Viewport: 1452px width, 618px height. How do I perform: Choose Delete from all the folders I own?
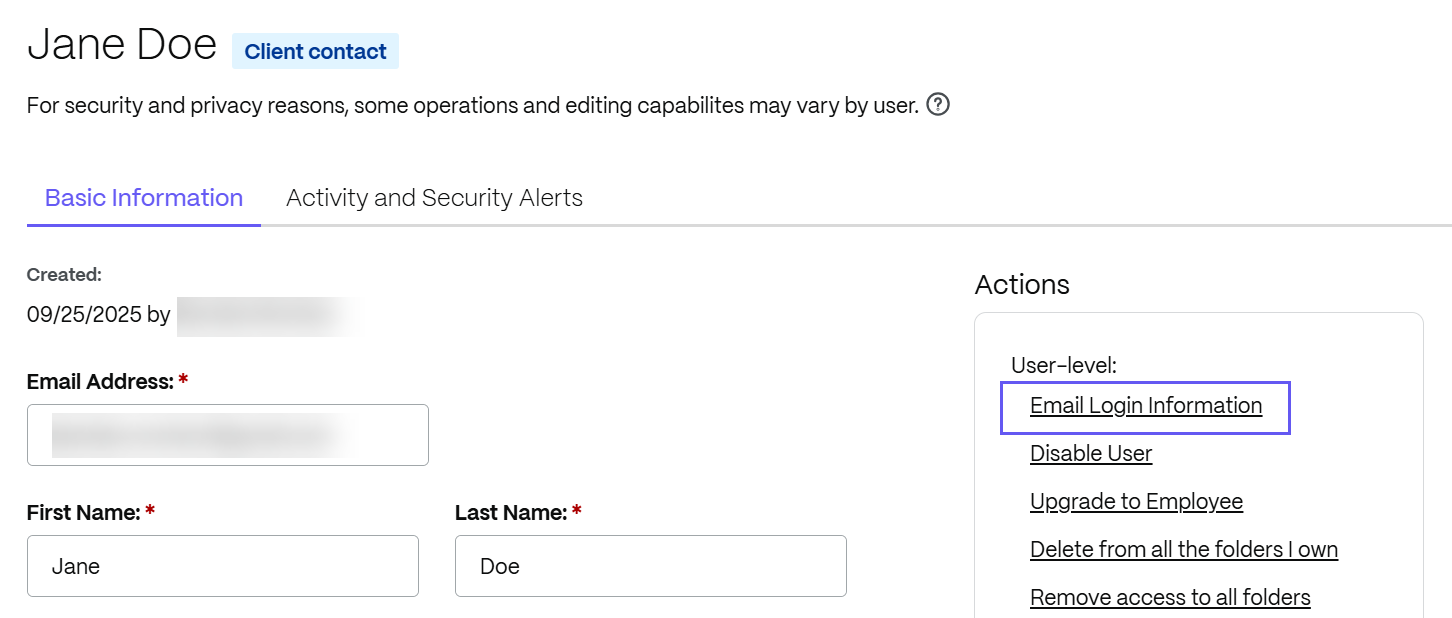coord(1184,550)
